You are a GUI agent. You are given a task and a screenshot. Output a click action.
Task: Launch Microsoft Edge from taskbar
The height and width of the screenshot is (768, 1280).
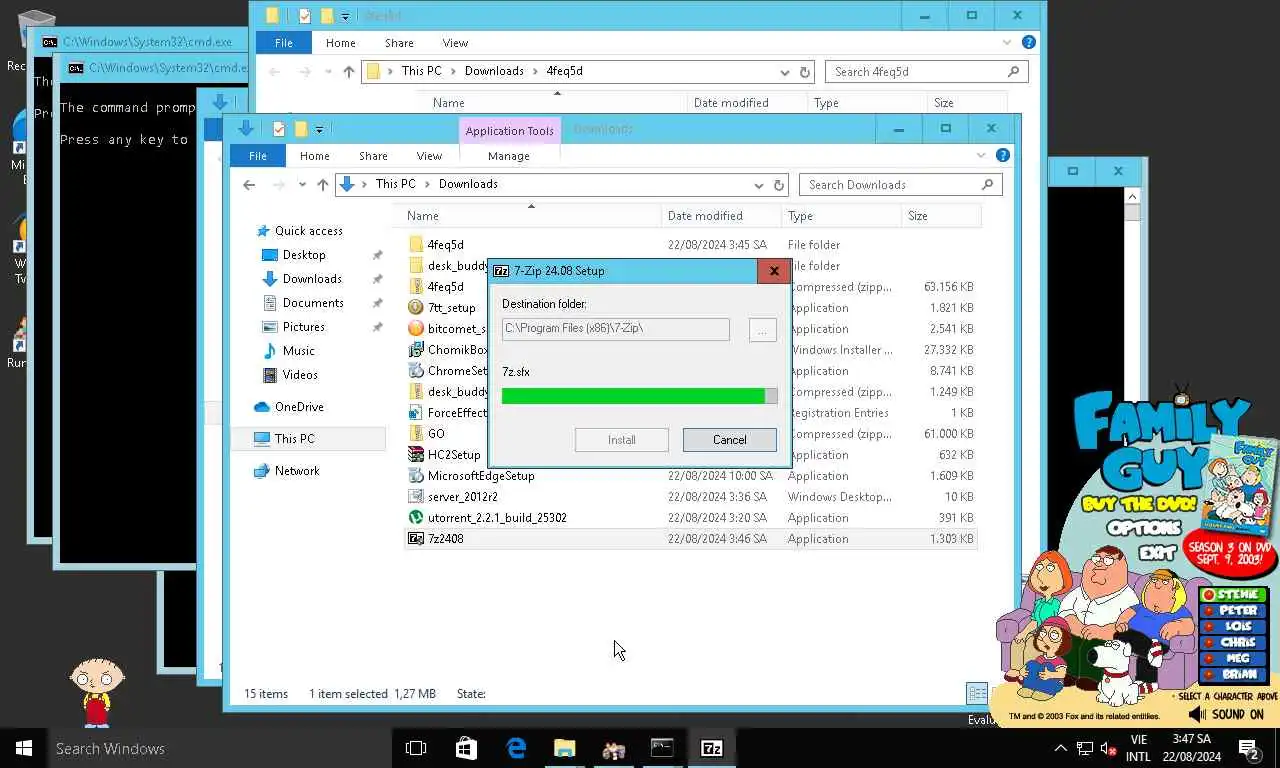pos(516,748)
